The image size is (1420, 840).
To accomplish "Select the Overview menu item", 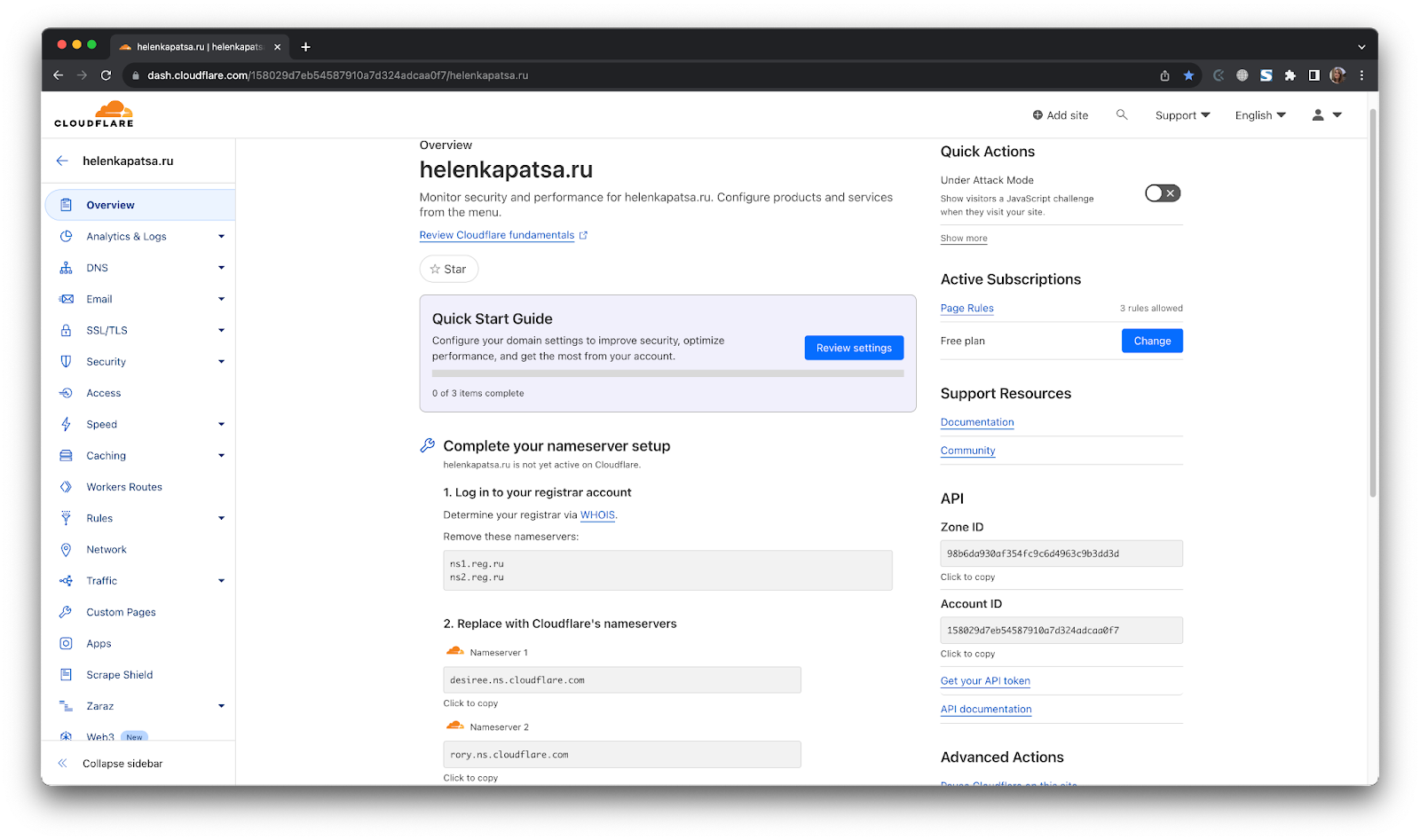I will pos(140,205).
